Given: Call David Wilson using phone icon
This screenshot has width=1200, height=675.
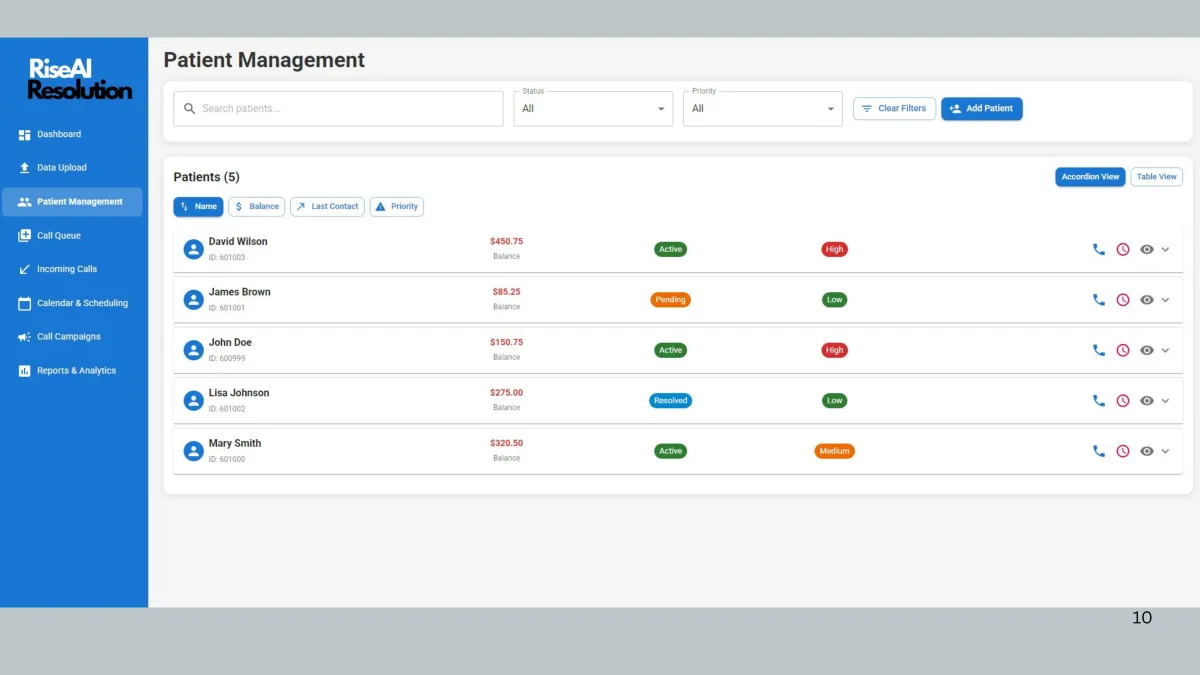Looking at the screenshot, I should 1099,249.
